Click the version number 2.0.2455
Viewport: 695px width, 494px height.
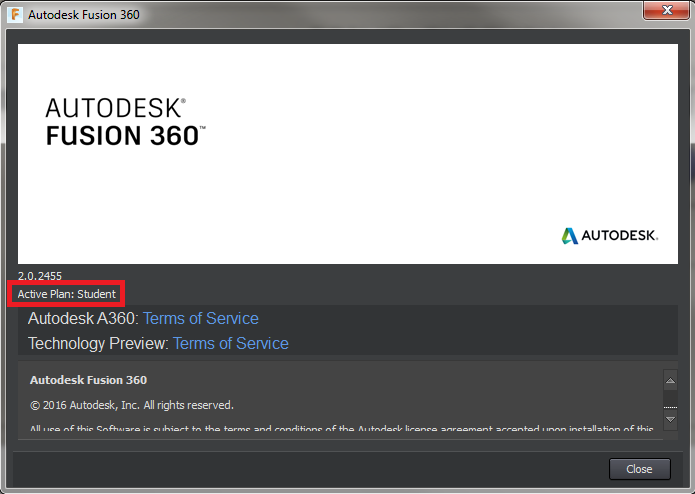tap(39, 276)
